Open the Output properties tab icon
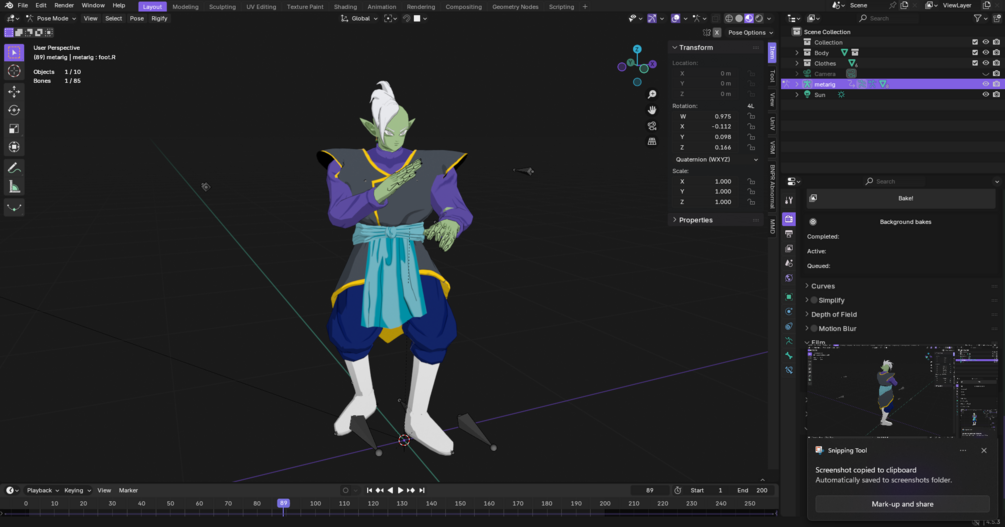The width and height of the screenshot is (1005, 527). click(x=789, y=234)
